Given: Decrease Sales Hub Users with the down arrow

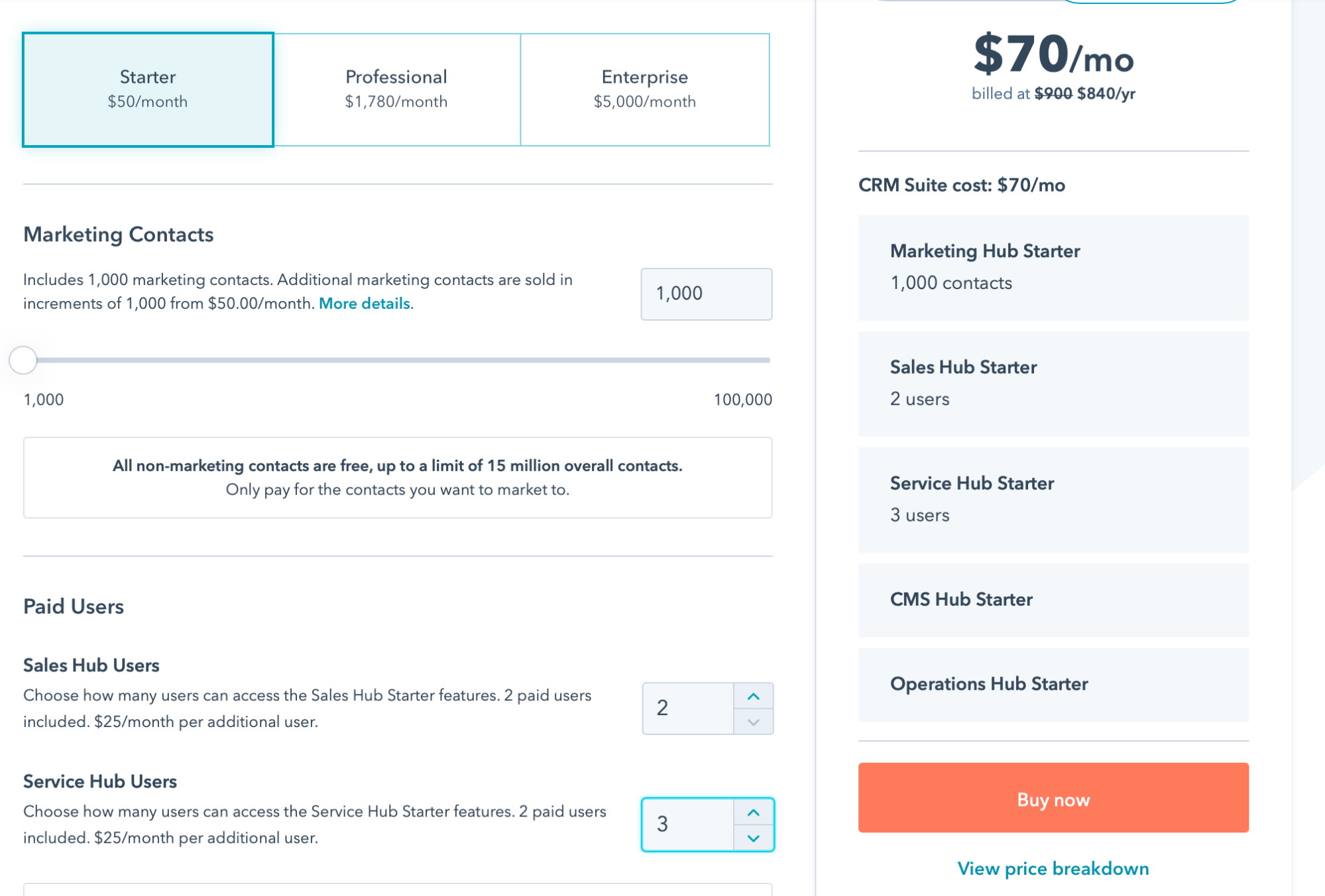Looking at the screenshot, I should pos(753,722).
